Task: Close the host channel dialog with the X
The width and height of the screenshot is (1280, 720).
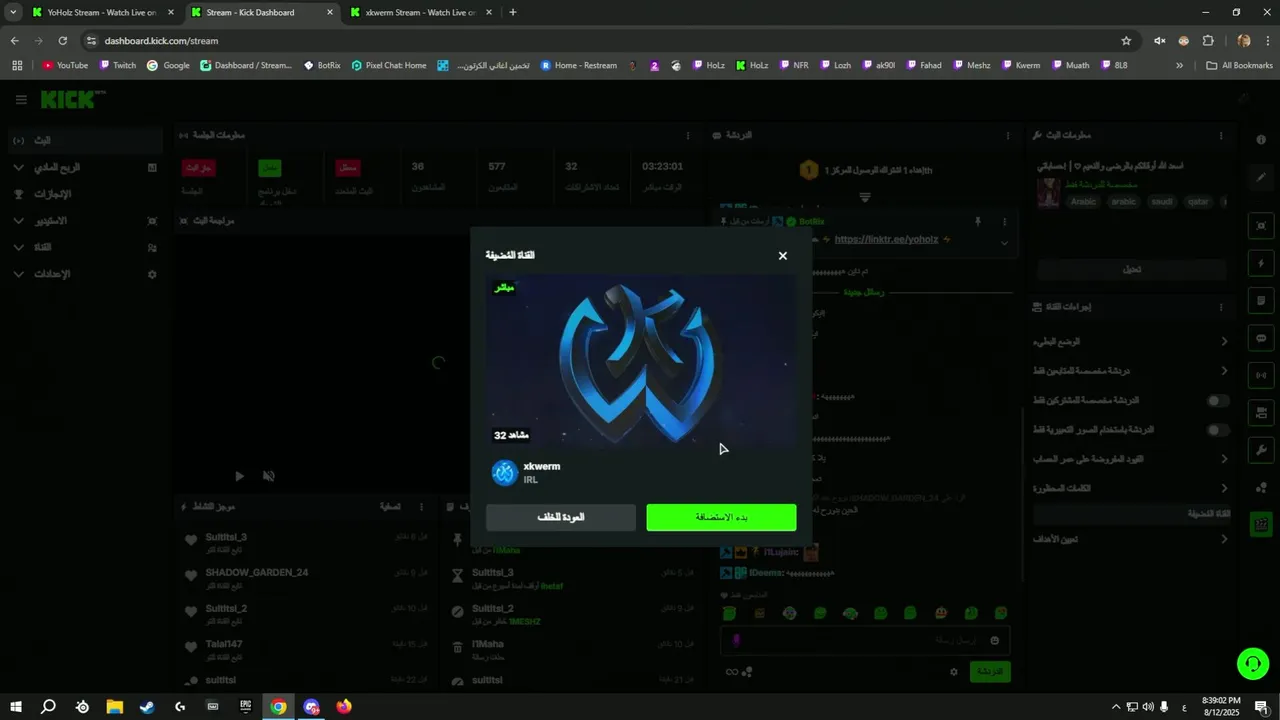Action: pyautogui.click(x=783, y=256)
